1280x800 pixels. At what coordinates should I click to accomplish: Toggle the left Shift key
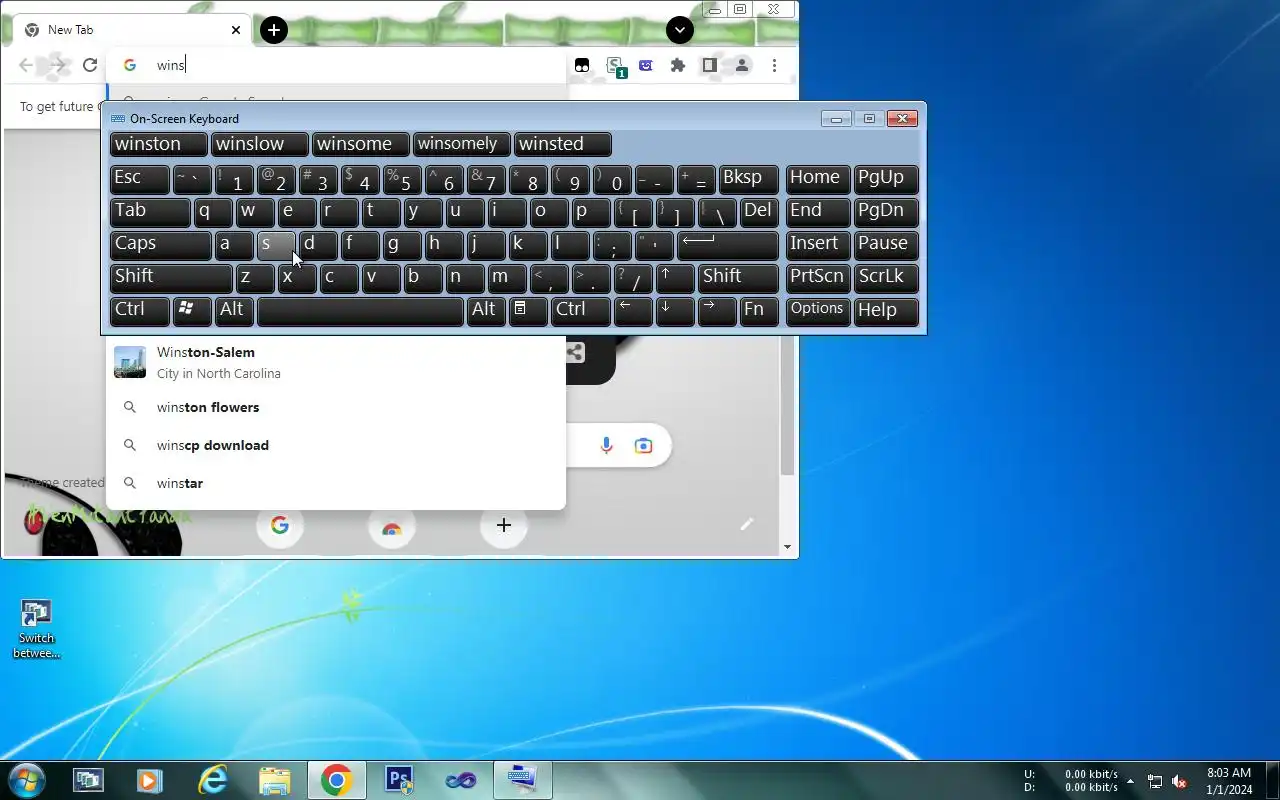(171, 279)
